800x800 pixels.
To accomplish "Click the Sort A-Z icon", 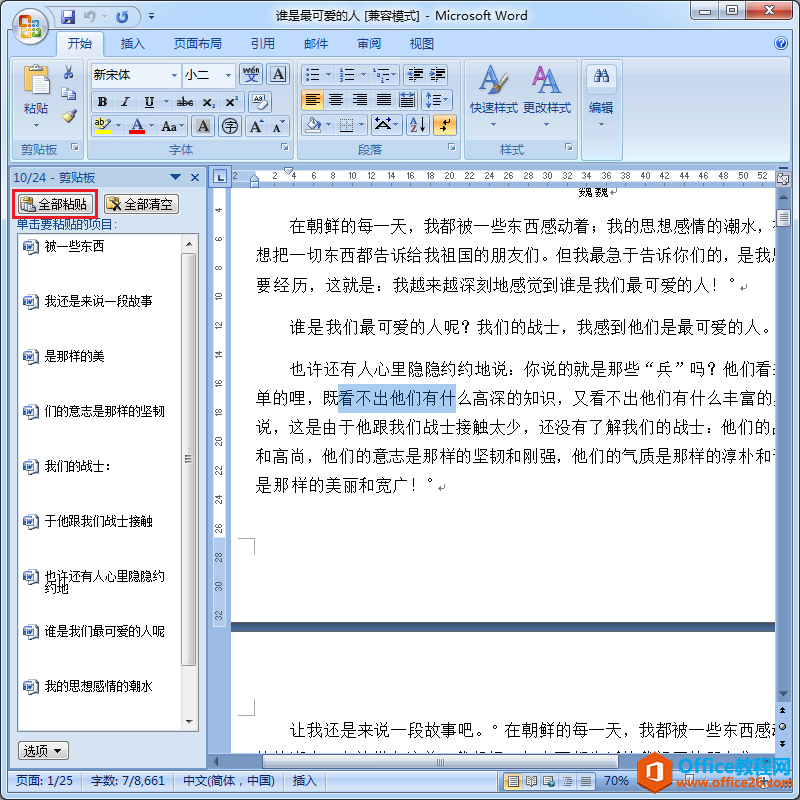I will [x=418, y=125].
